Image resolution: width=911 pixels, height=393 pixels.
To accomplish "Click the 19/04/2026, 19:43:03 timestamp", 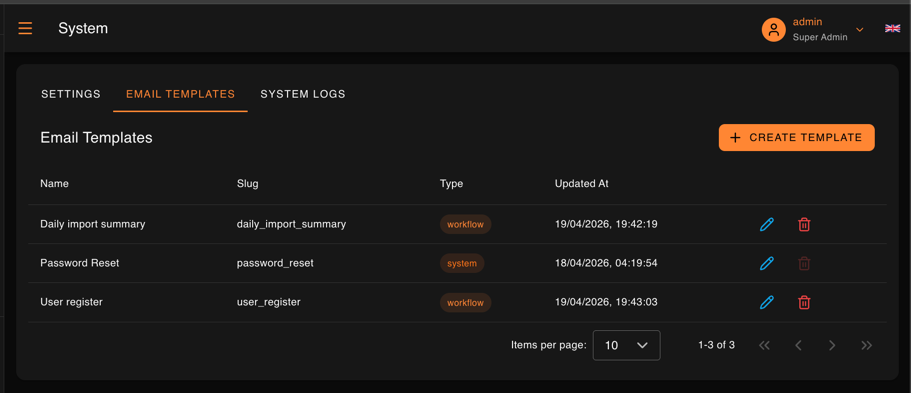I will [x=606, y=302].
